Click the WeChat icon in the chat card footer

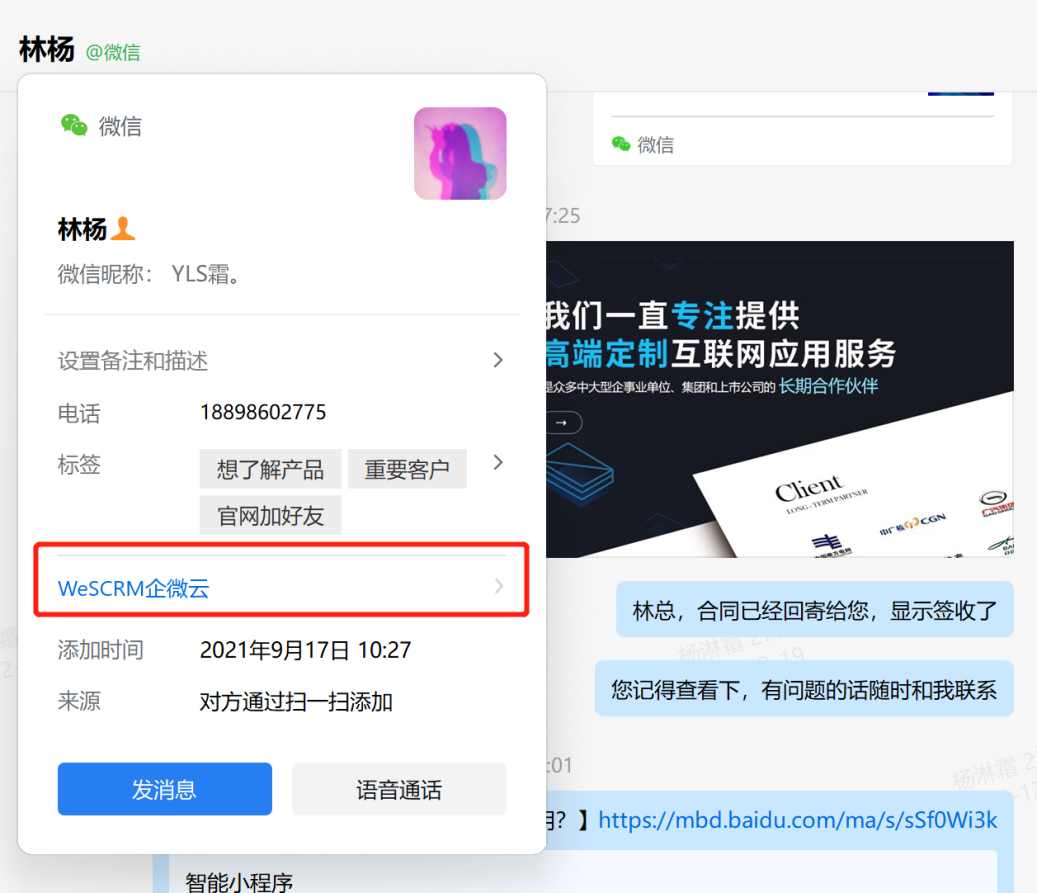pos(621,144)
